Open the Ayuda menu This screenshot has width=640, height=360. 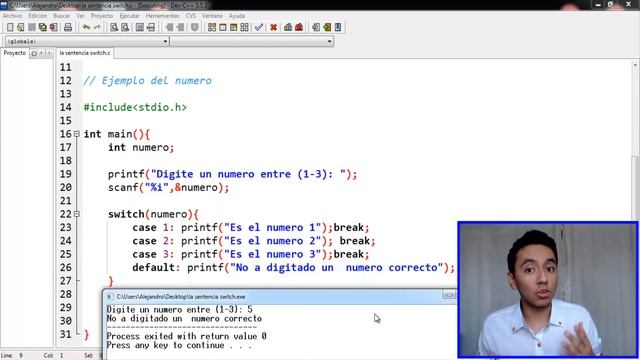[x=237, y=16]
